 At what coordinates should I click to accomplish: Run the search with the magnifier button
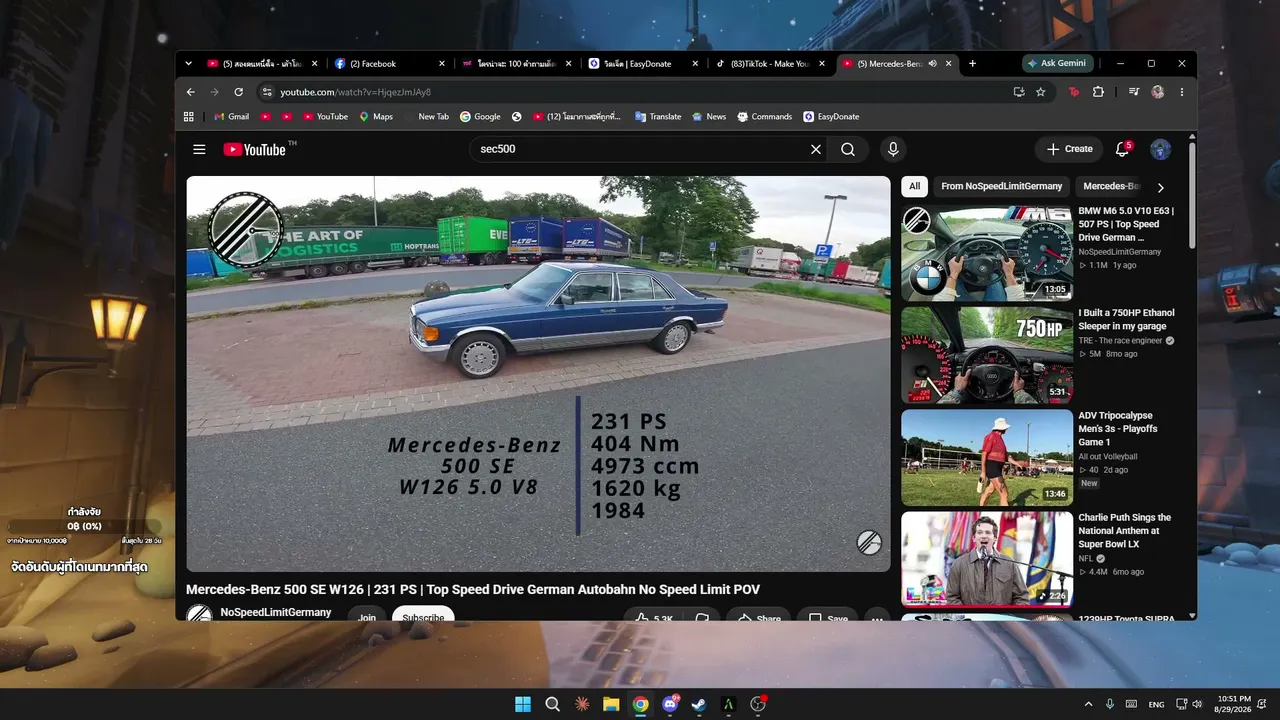pos(848,149)
